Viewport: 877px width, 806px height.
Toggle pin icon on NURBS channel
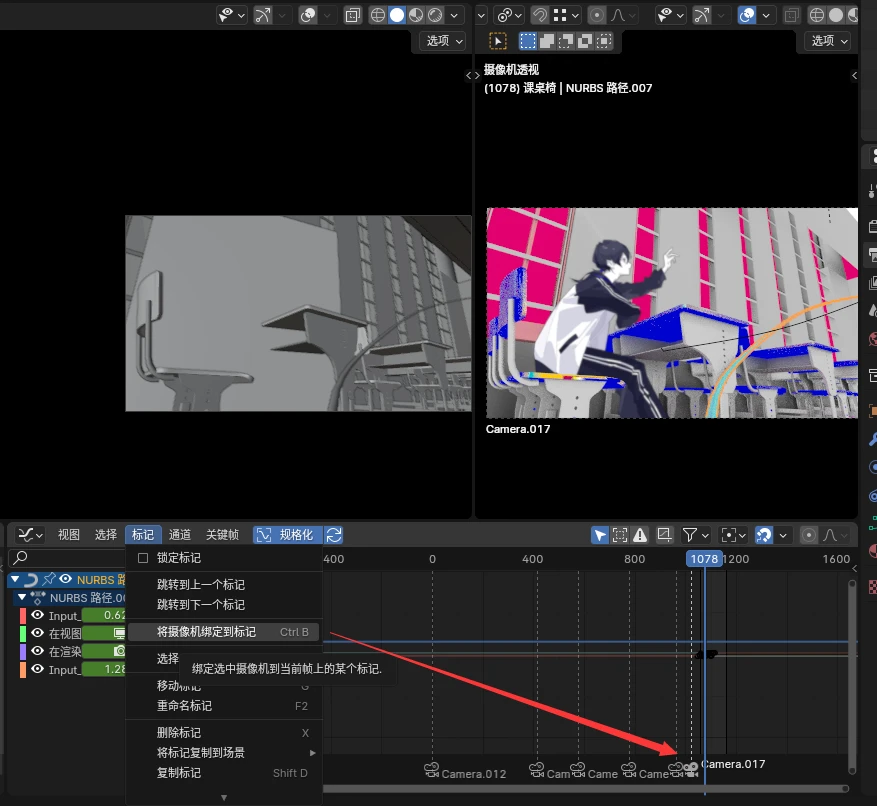(49, 579)
